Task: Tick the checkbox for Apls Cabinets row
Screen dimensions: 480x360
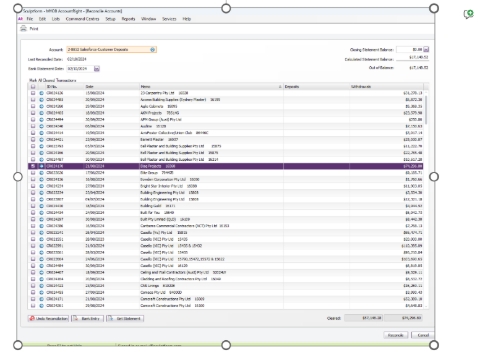Action: [x=33, y=106]
